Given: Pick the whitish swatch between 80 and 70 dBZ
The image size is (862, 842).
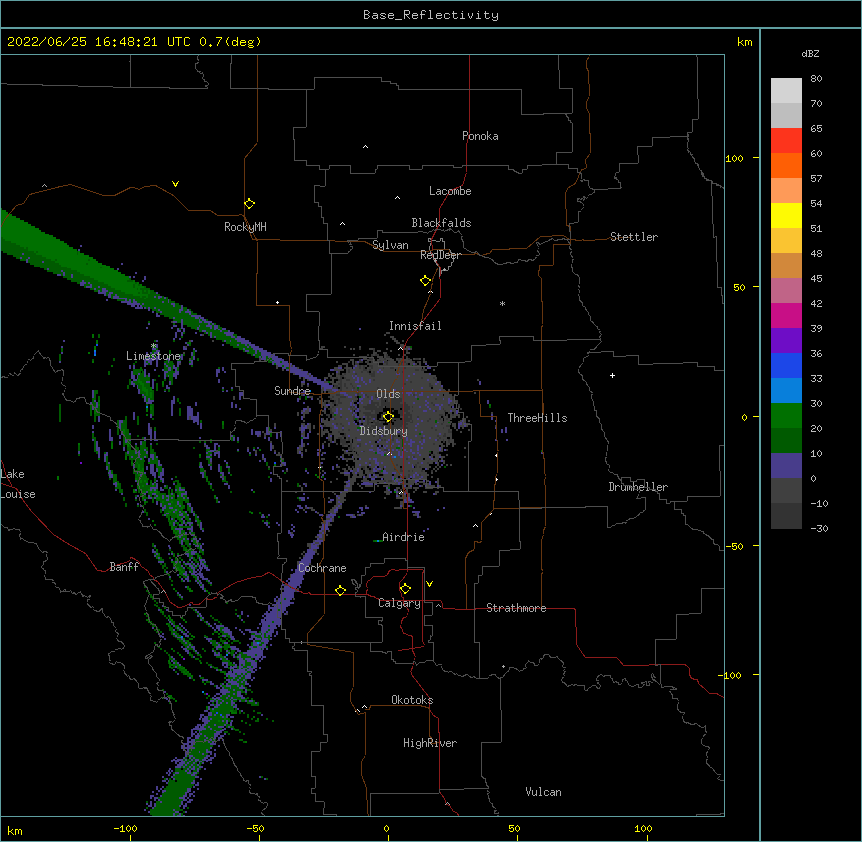Looking at the screenshot, I should coord(786,91).
